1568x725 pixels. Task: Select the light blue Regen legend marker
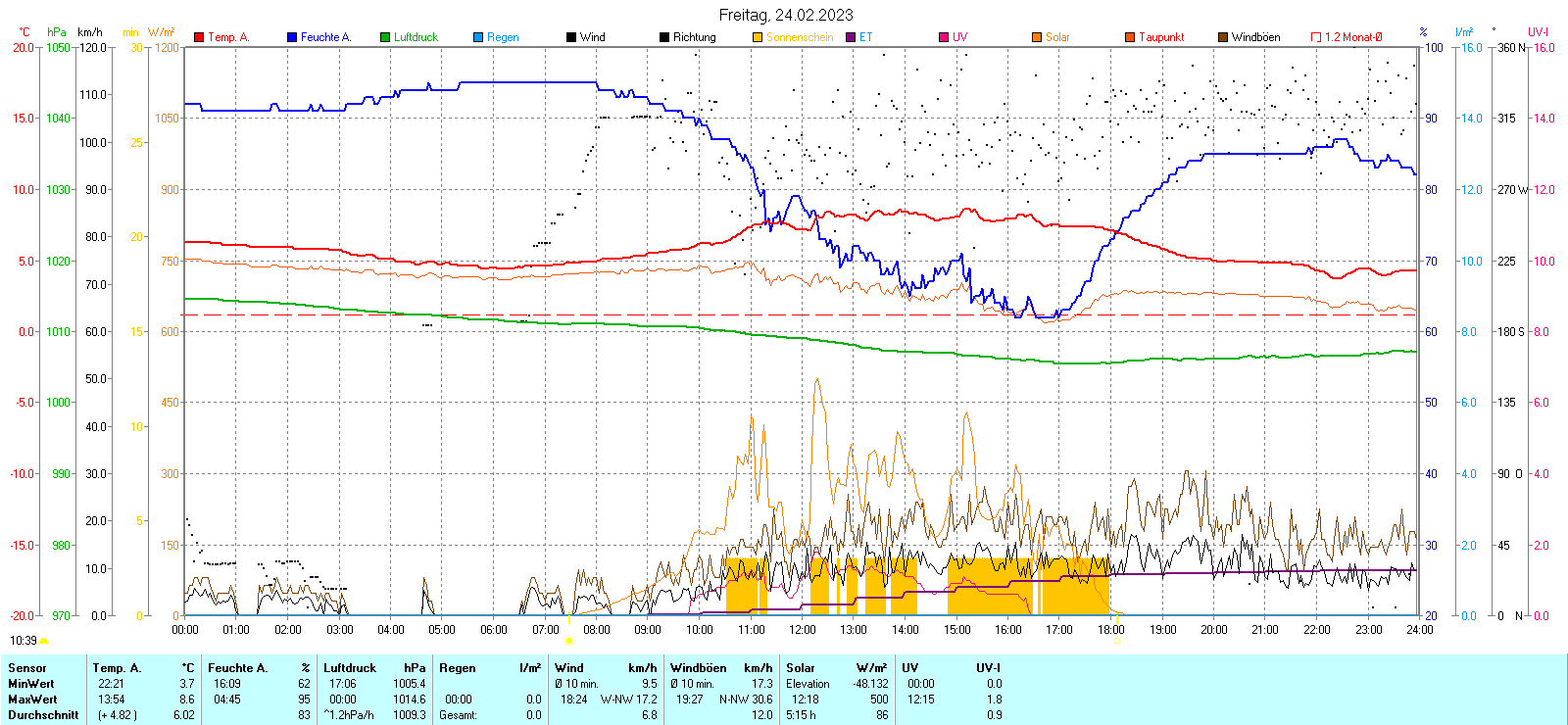click(478, 37)
